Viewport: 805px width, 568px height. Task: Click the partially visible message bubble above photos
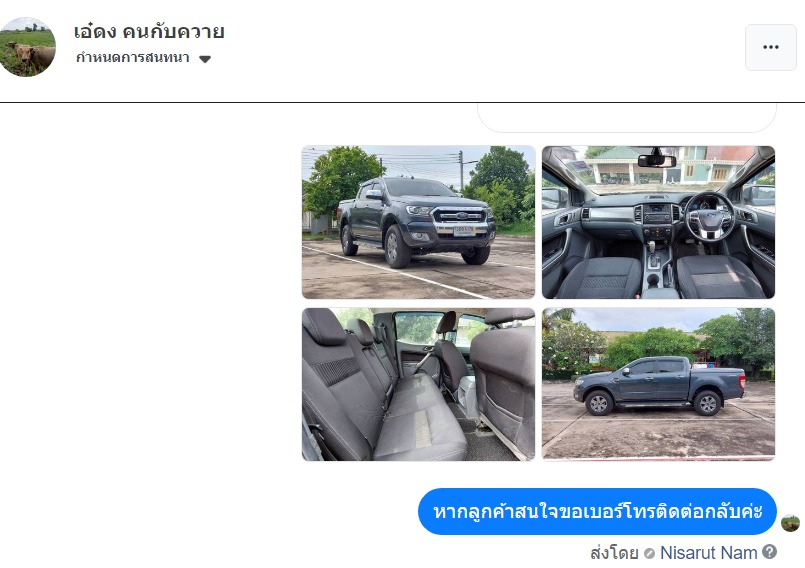627,118
